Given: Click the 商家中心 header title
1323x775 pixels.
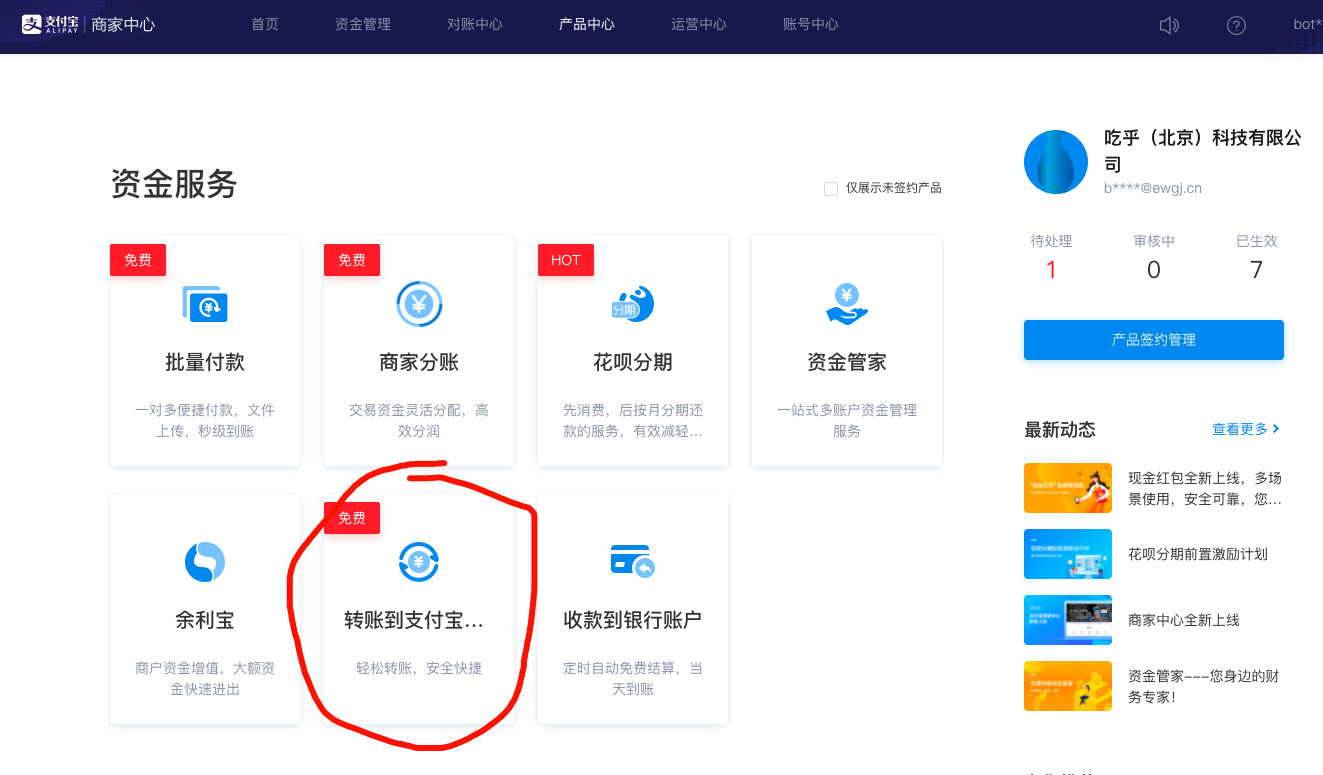Looking at the screenshot, I should point(123,24).
